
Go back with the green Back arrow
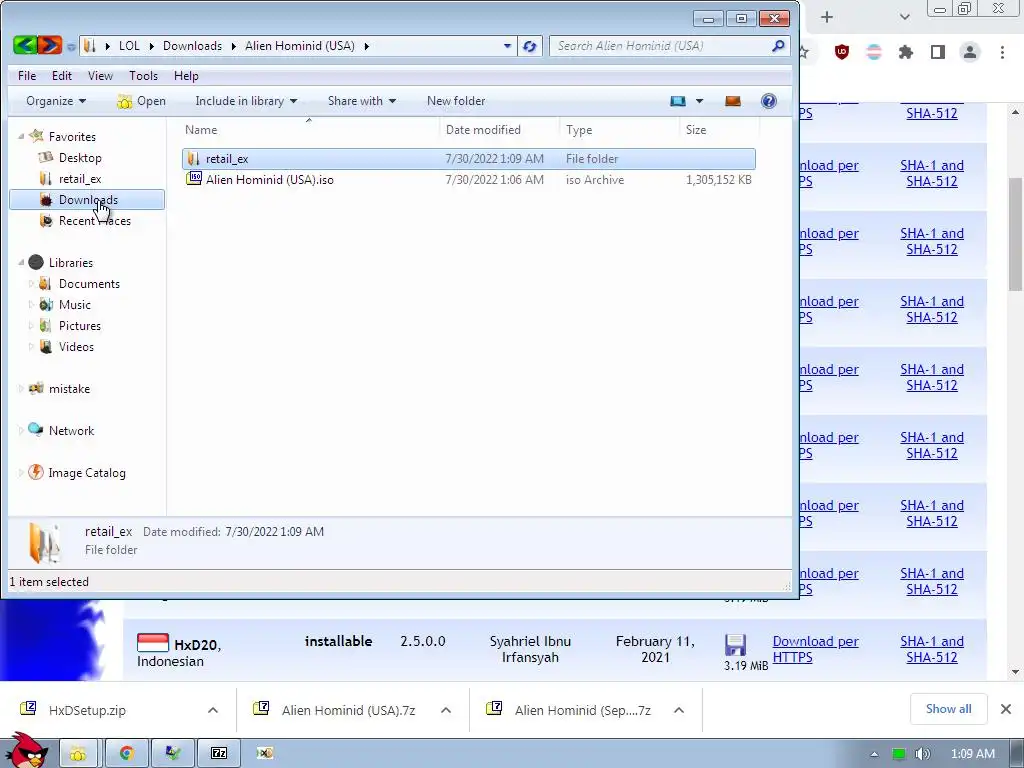tap(25, 45)
